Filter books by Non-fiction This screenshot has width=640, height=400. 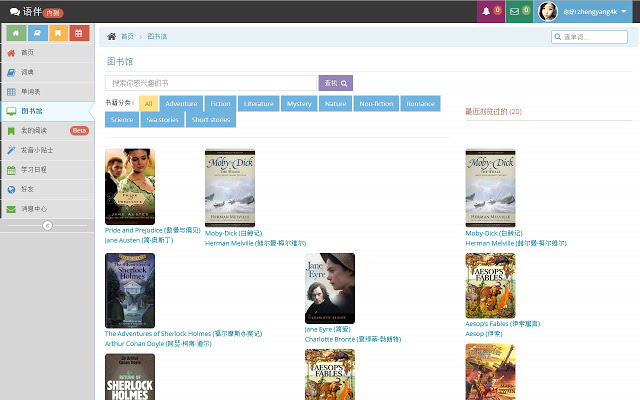376,104
